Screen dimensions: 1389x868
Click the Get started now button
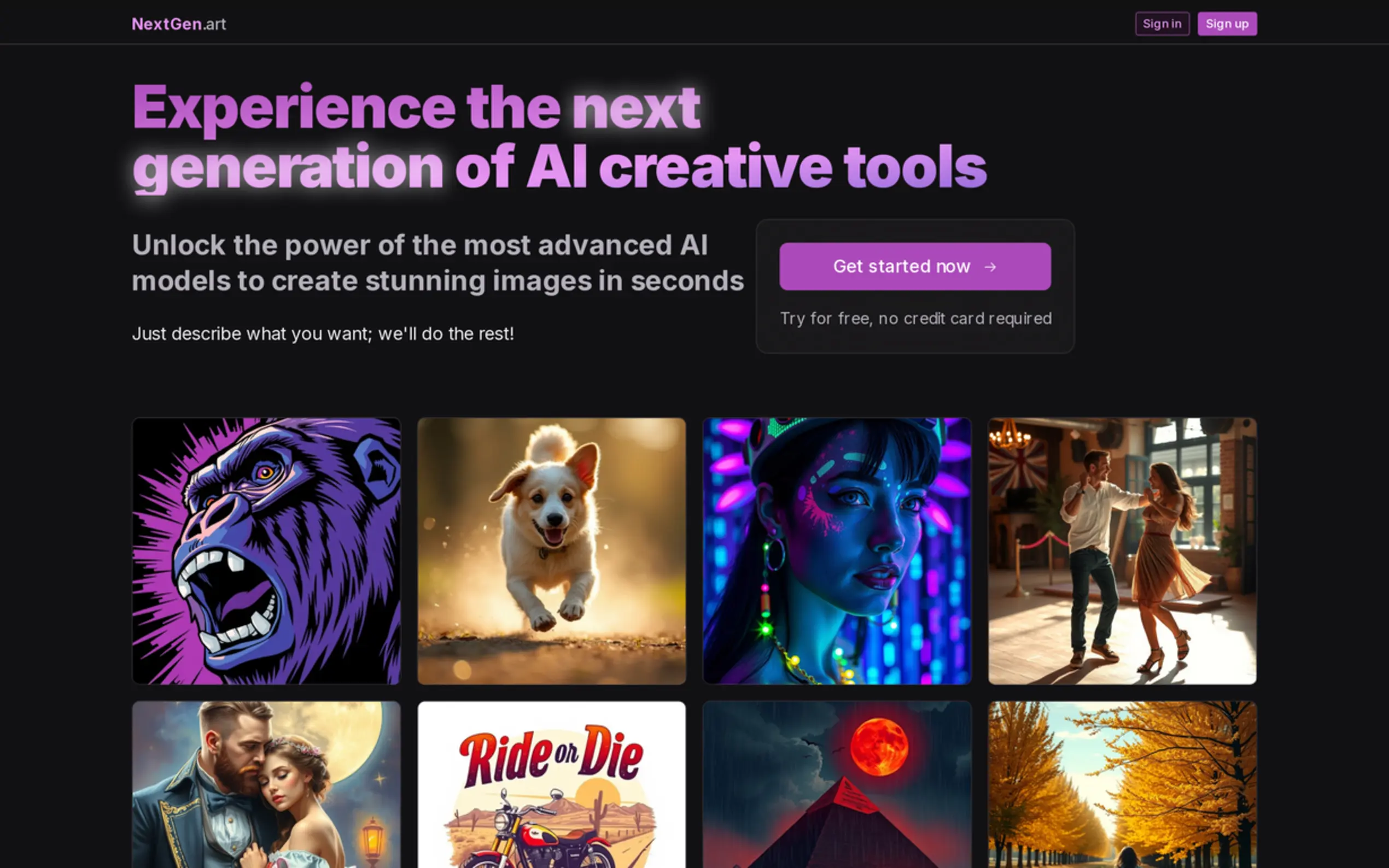click(x=915, y=266)
